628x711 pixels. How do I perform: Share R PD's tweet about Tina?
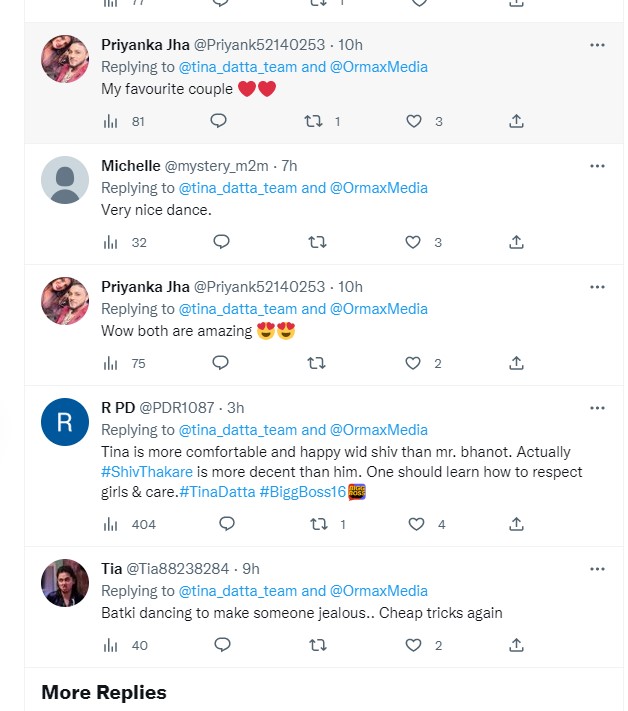pos(517,524)
